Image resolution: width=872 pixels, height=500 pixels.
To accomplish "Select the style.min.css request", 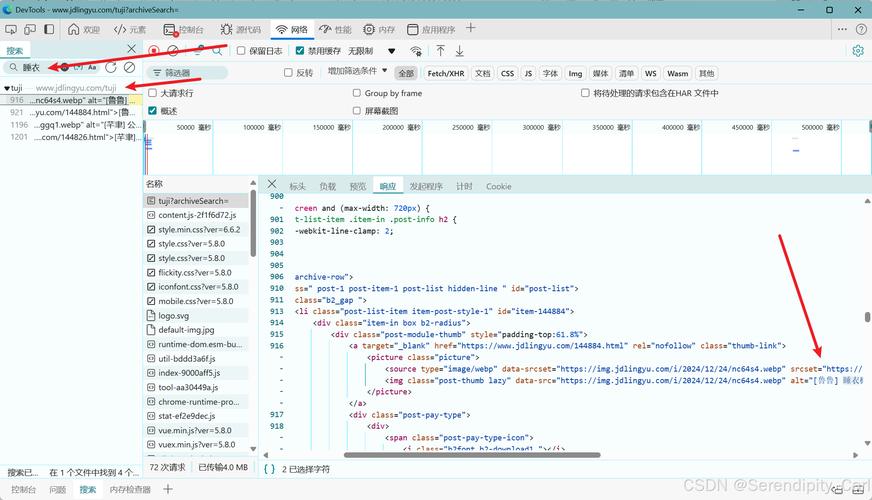I will tap(199, 229).
